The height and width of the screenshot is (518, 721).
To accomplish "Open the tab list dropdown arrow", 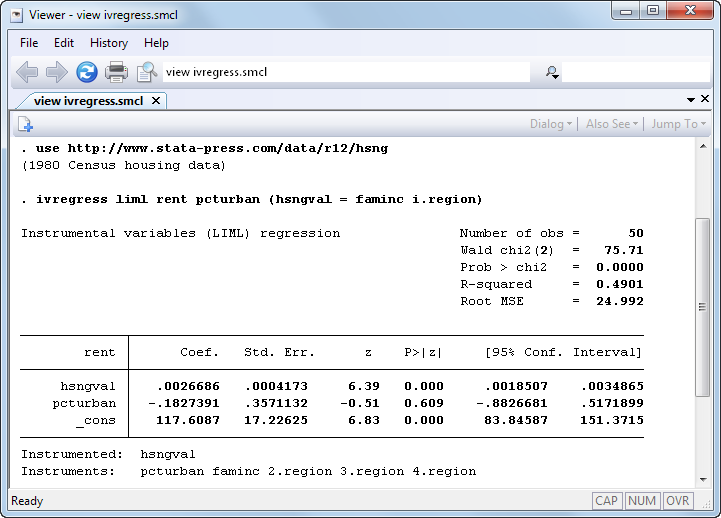I will tap(691, 100).
